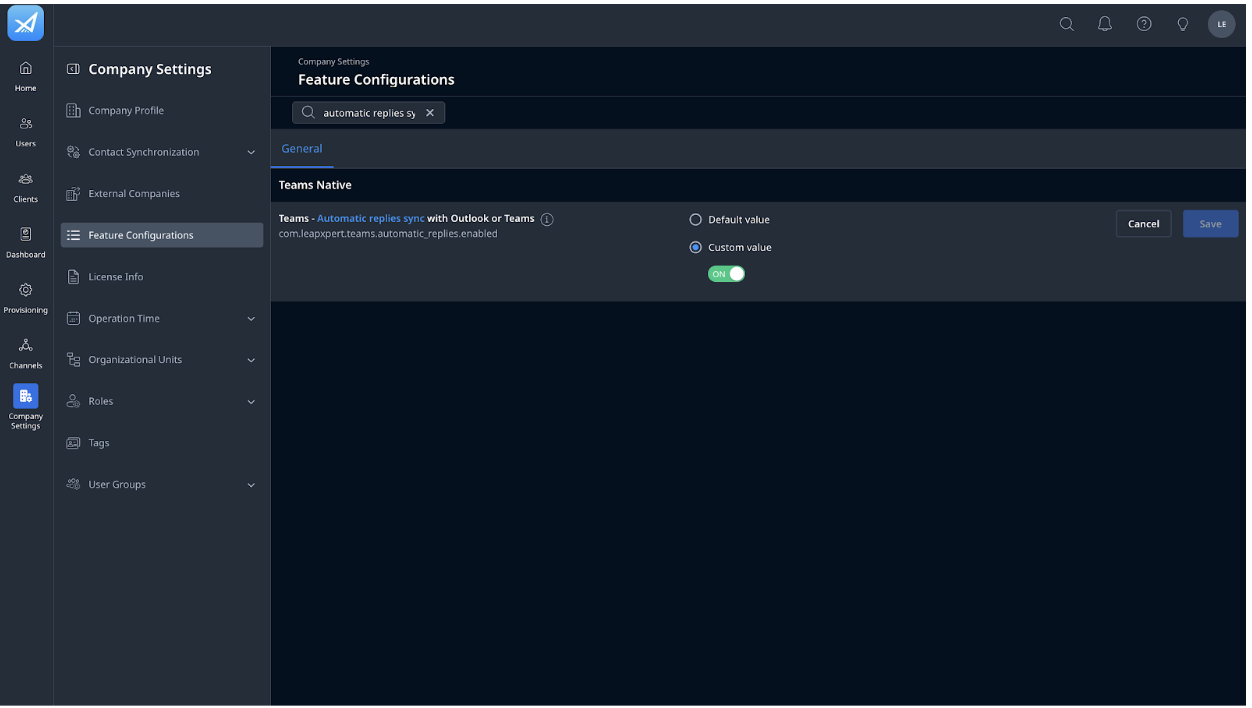
Task: Open Company Profile menu item
Action: coord(162,111)
